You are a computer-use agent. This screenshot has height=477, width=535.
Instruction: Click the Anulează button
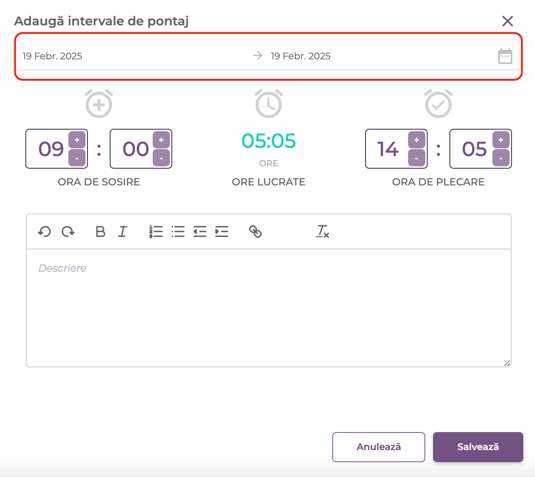379,447
